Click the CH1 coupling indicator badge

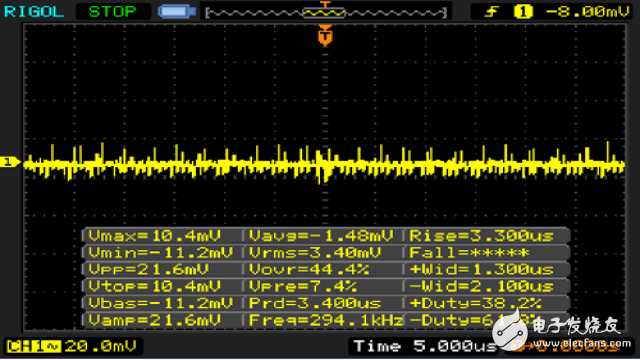pyautogui.click(x=33, y=347)
